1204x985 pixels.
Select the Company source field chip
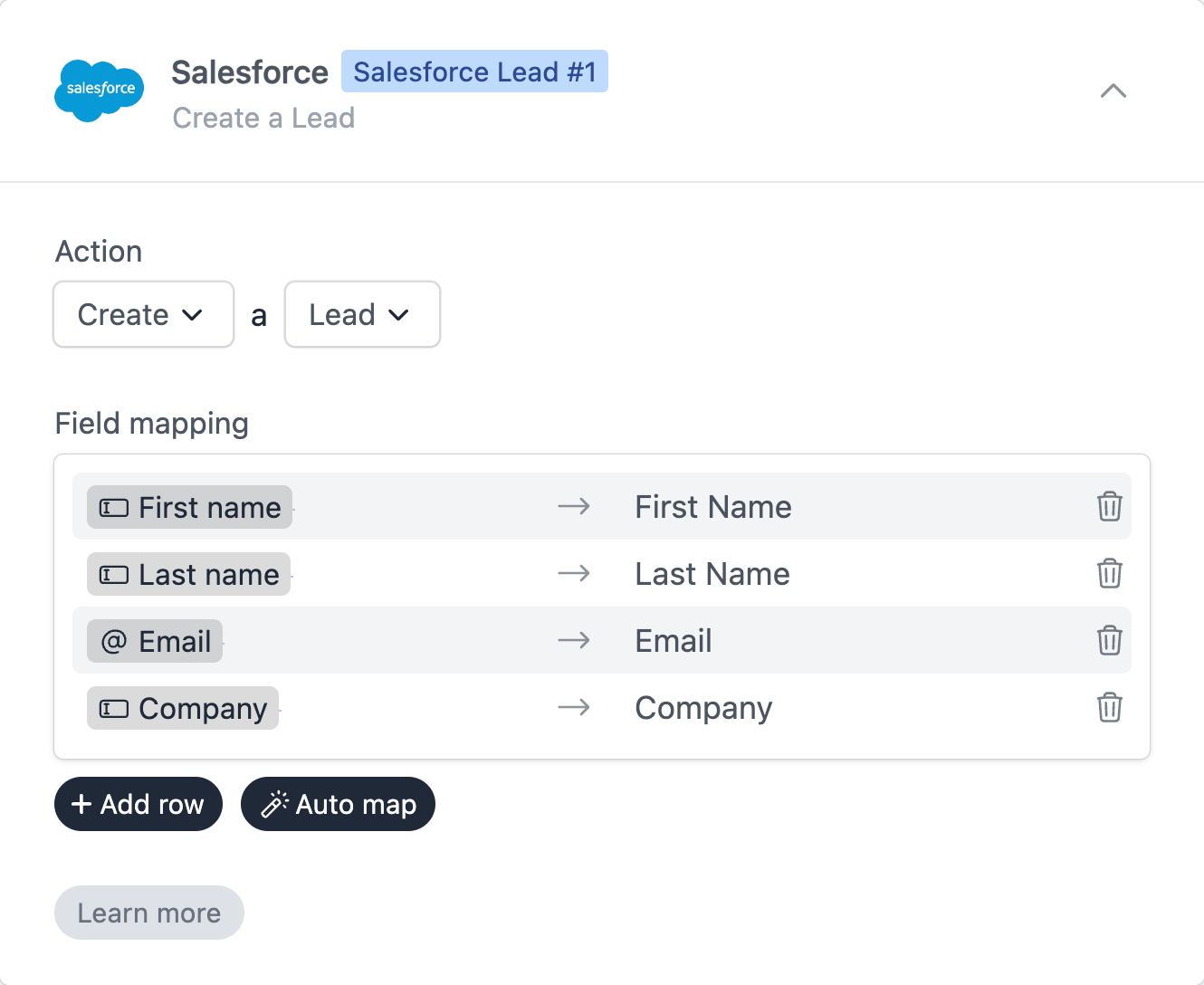click(x=183, y=708)
